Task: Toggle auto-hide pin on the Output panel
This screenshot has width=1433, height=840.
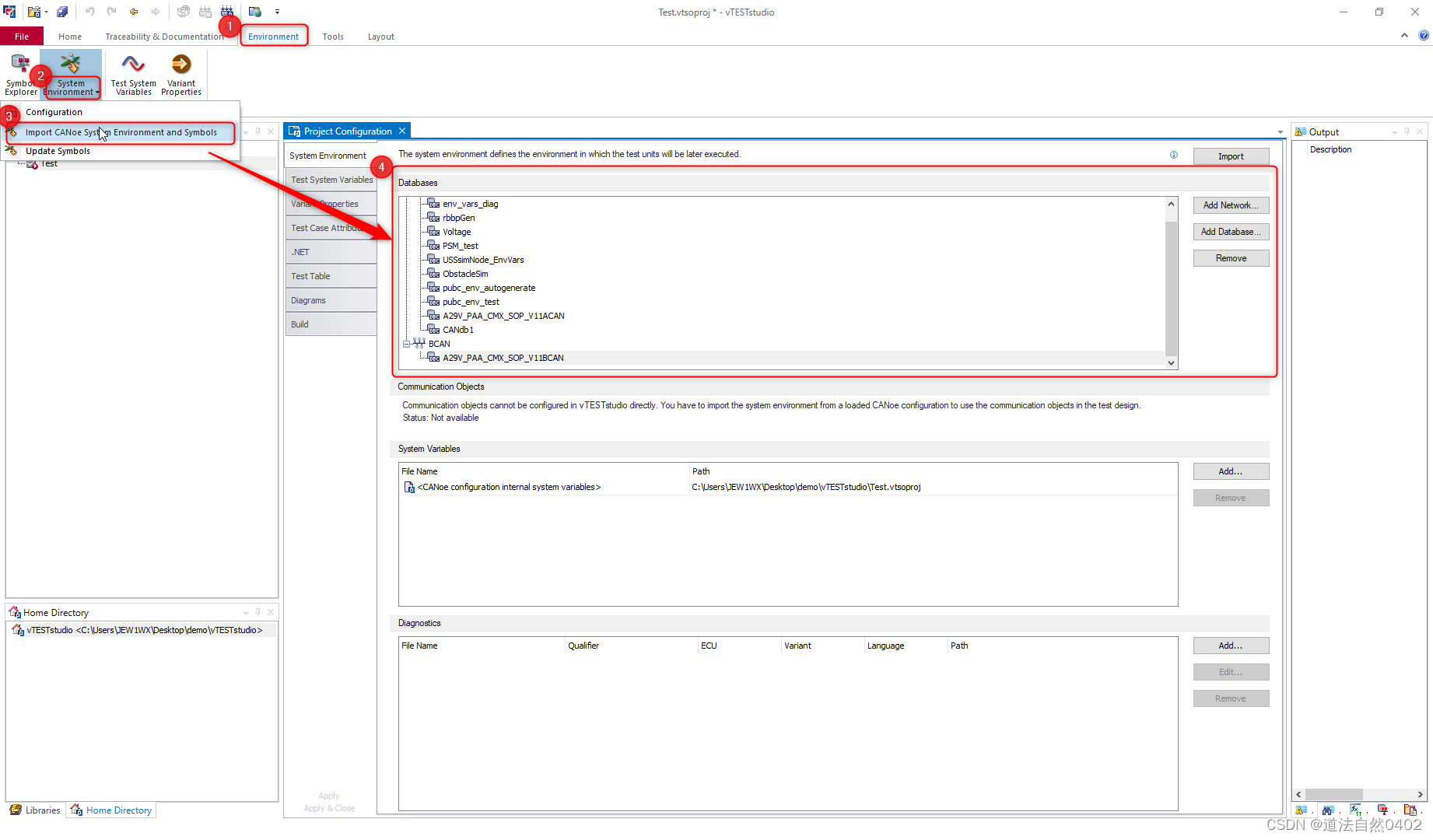Action: click(x=1407, y=131)
